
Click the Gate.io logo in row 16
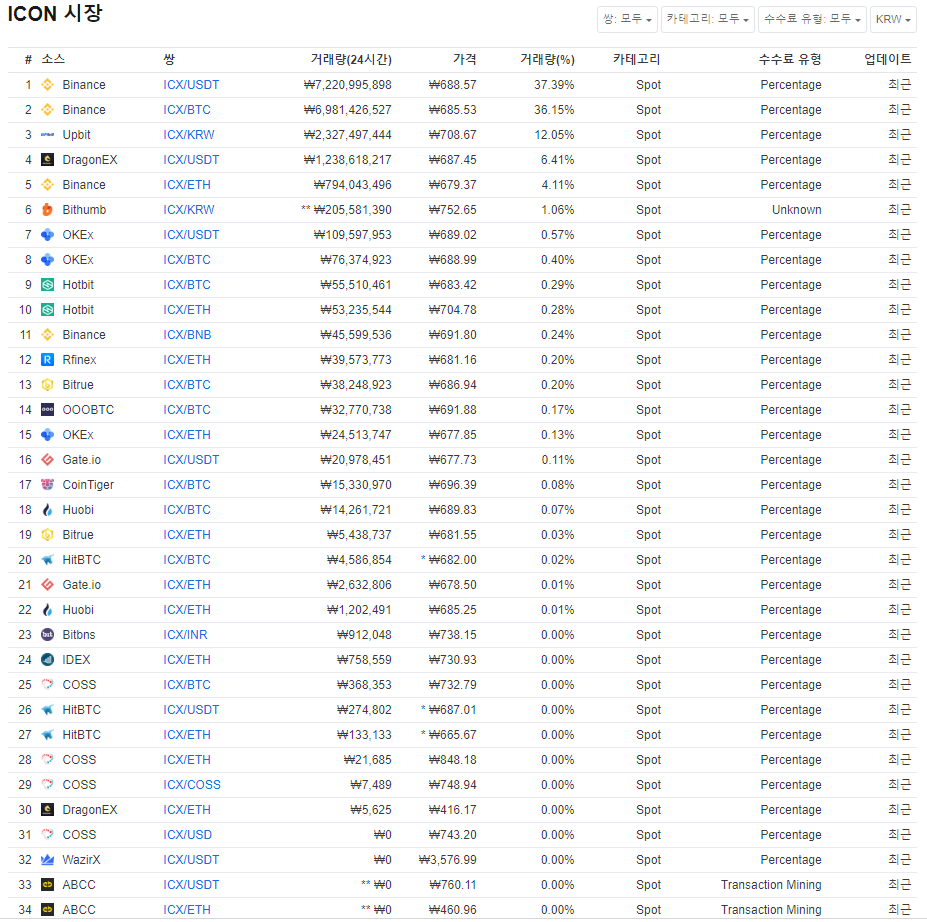click(47, 460)
